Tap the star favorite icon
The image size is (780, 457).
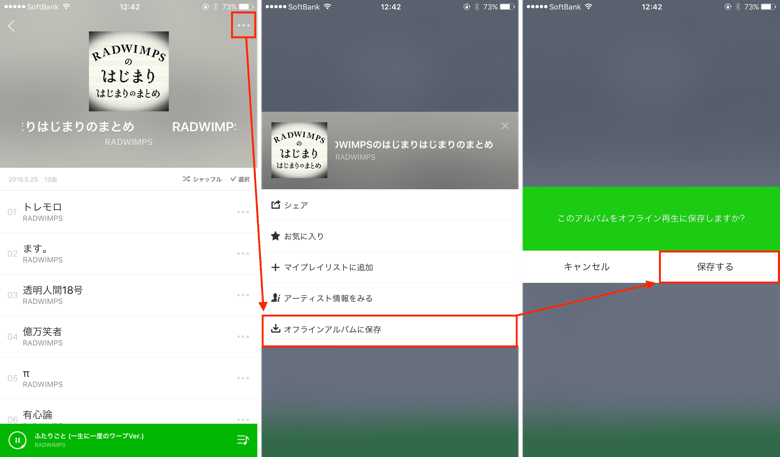pyautogui.click(x=275, y=236)
